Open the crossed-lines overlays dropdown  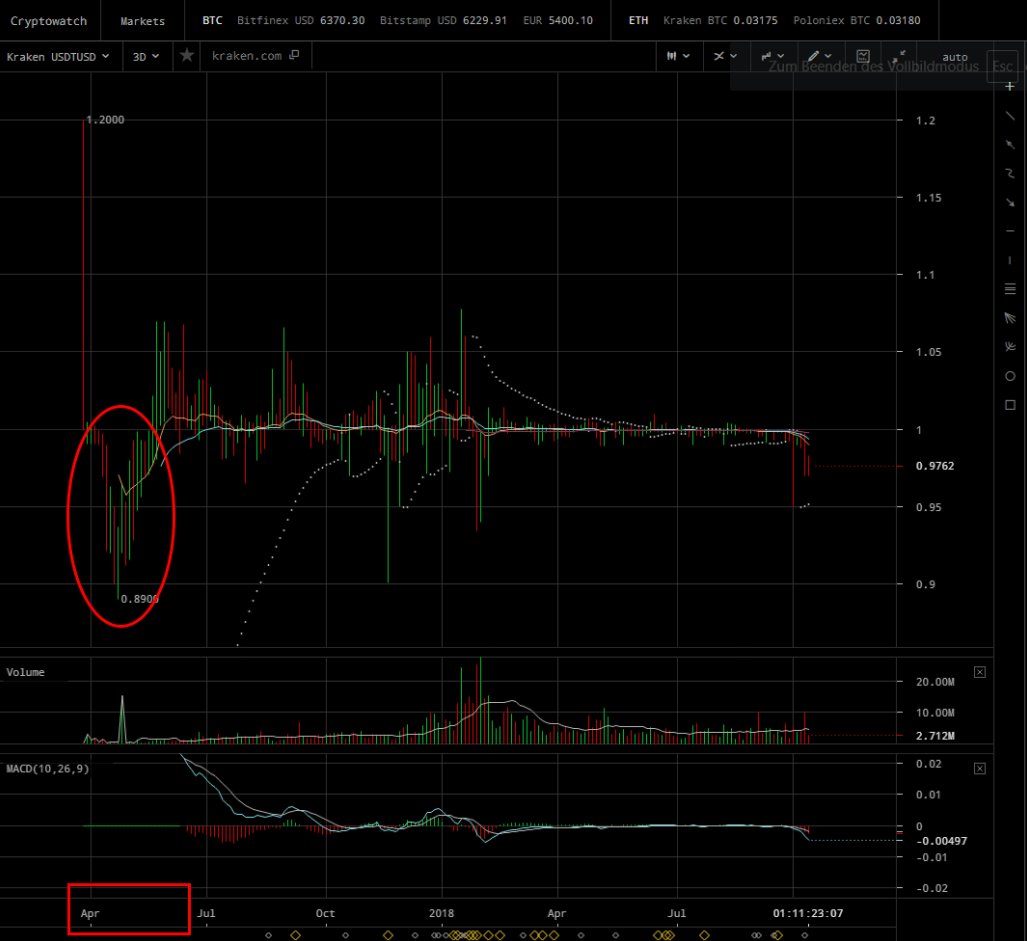pyautogui.click(x=725, y=56)
